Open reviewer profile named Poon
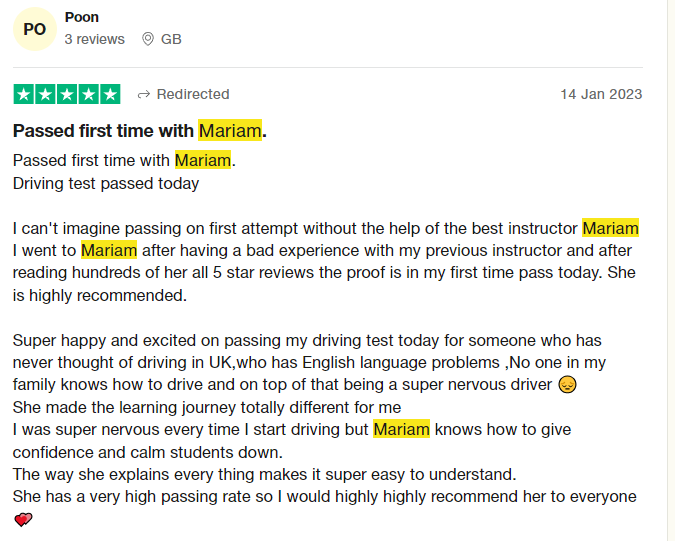The width and height of the screenshot is (675, 541). [x=82, y=17]
